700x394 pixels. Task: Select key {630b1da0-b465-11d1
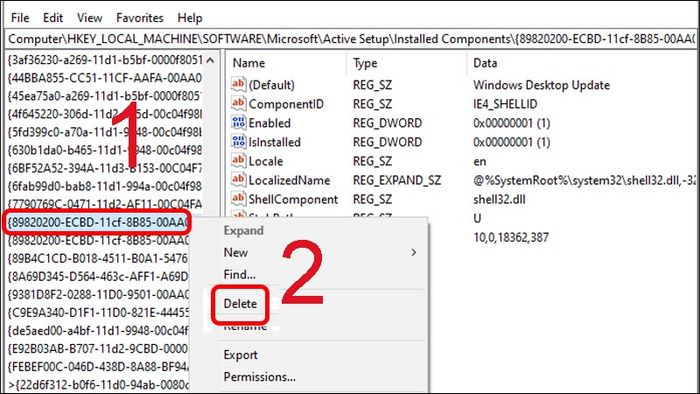(x=105, y=150)
